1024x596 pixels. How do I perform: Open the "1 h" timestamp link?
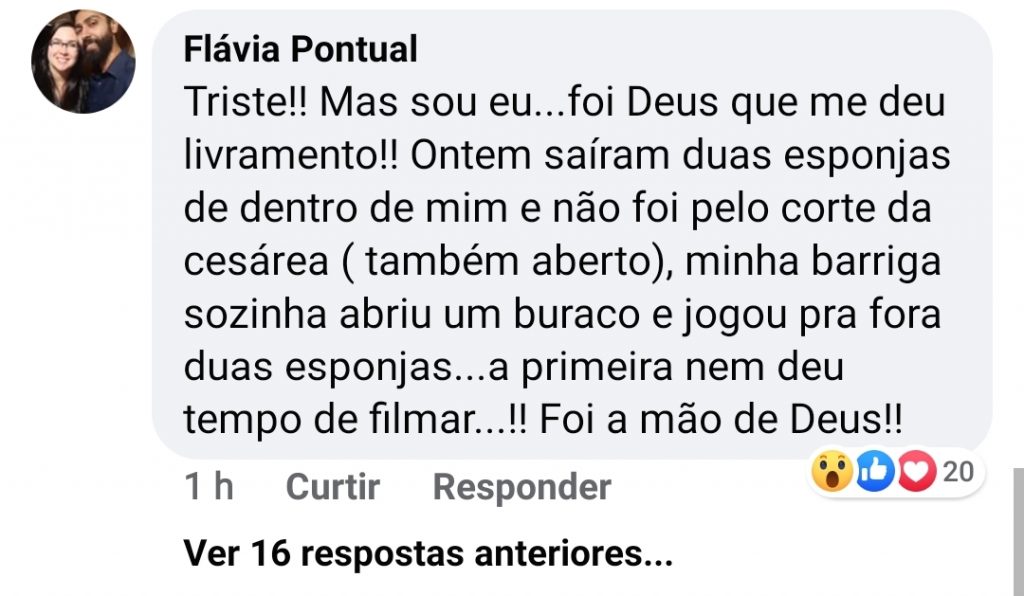coord(209,487)
